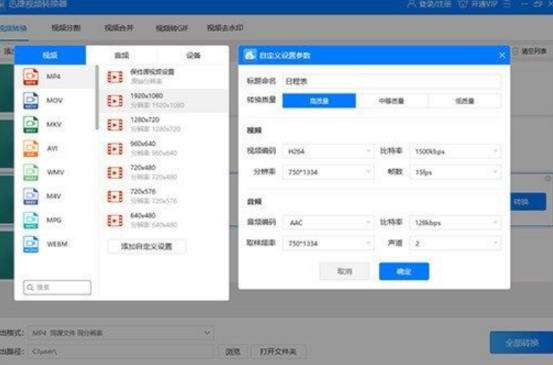Pick the MPG format icon

click(x=31, y=220)
